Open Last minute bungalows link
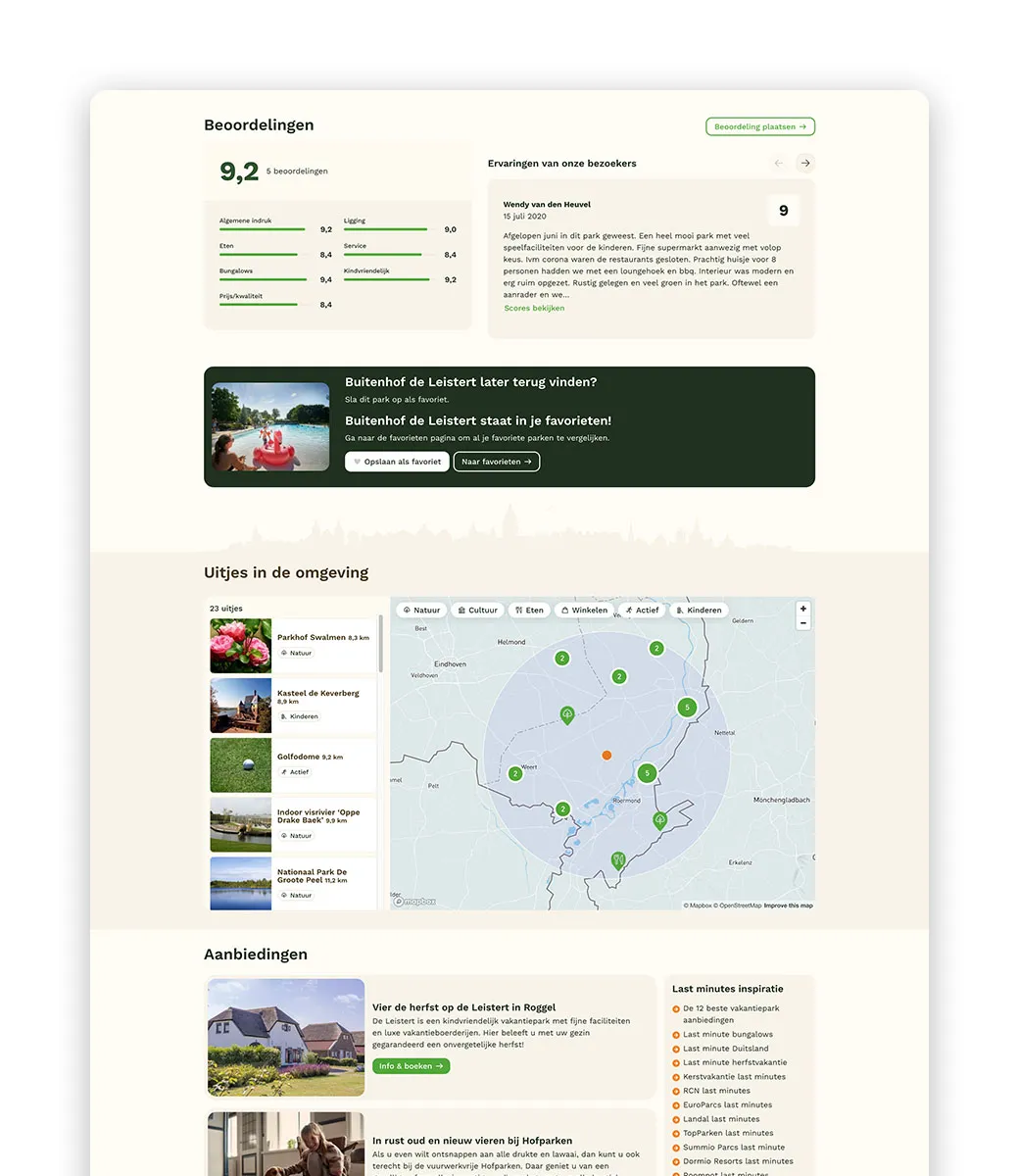Image resolution: width=1019 pixels, height=1176 pixels. pyautogui.click(x=728, y=1034)
